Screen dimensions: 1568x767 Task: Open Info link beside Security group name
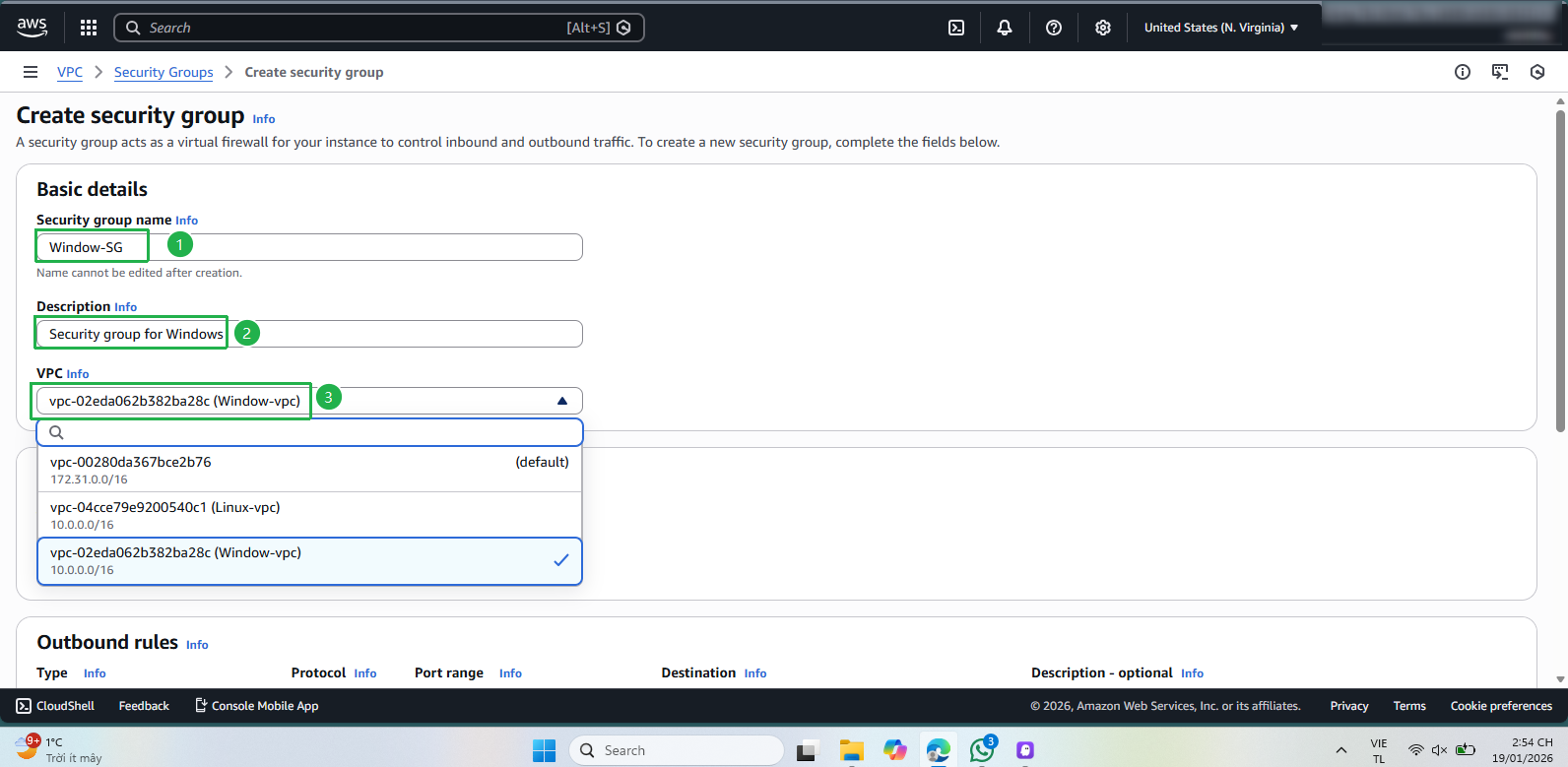coord(187,221)
